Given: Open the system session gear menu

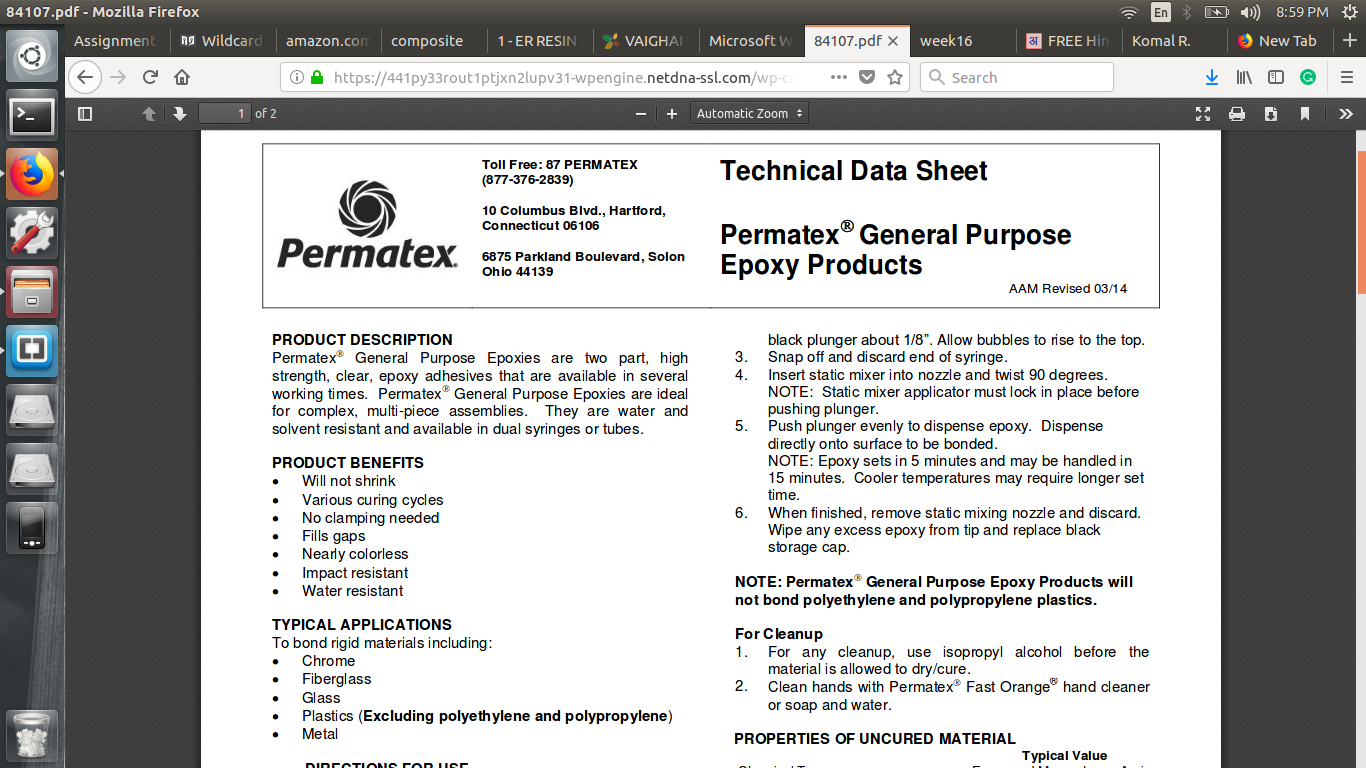Looking at the screenshot, I should click(1348, 12).
